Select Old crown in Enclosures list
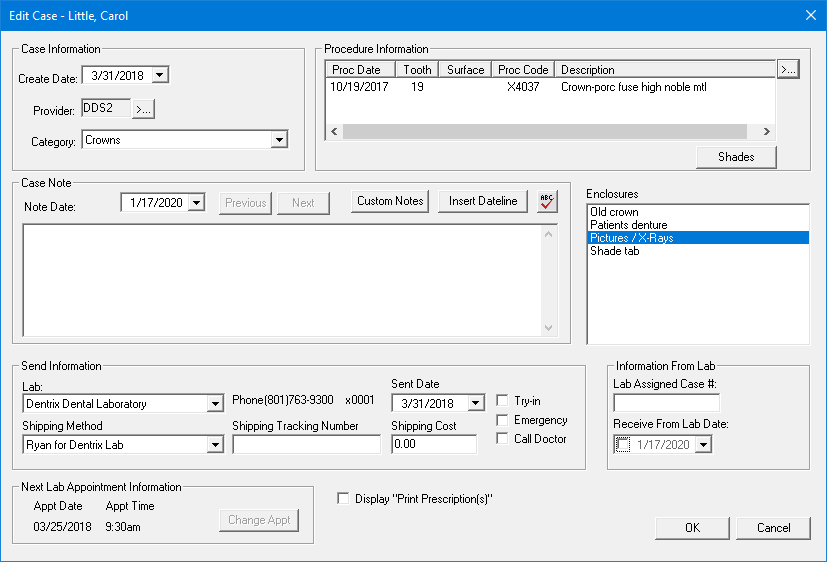The image size is (827, 562). (x=614, y=212)
